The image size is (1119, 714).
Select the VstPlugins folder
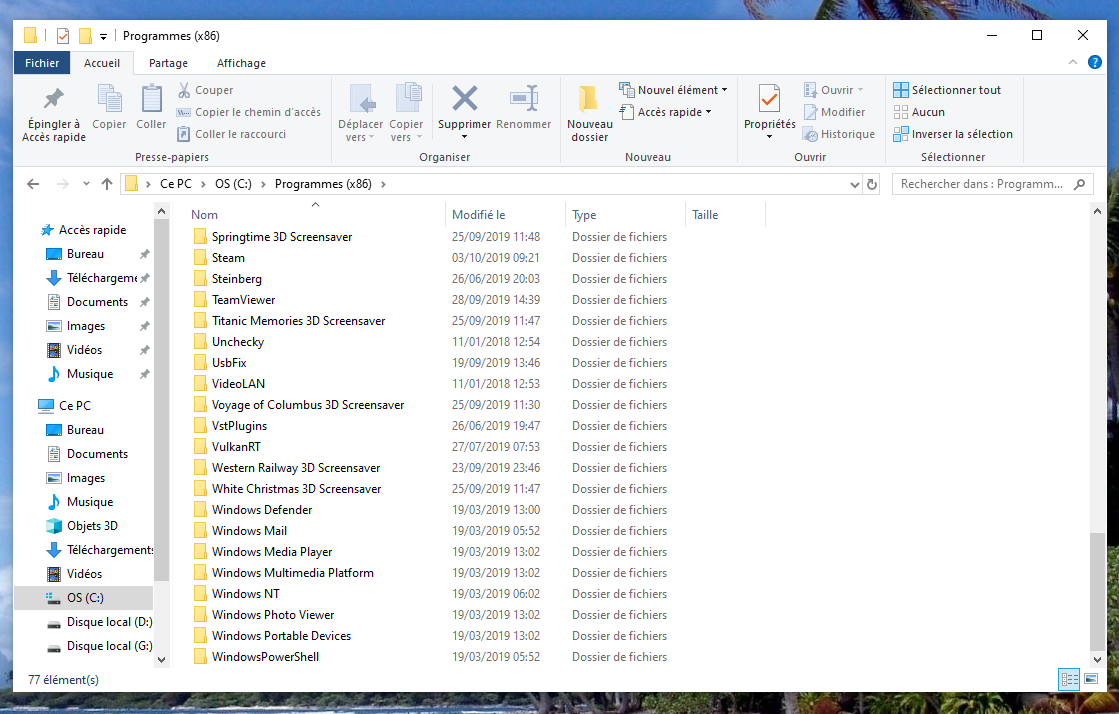coord(239,426)
